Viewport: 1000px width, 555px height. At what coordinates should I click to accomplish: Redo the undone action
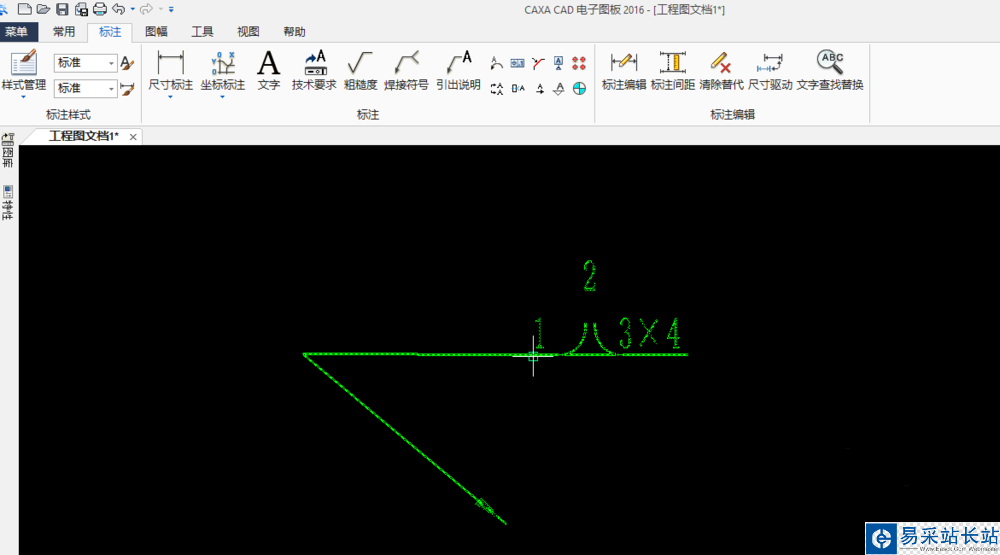(x=146, y=9)
